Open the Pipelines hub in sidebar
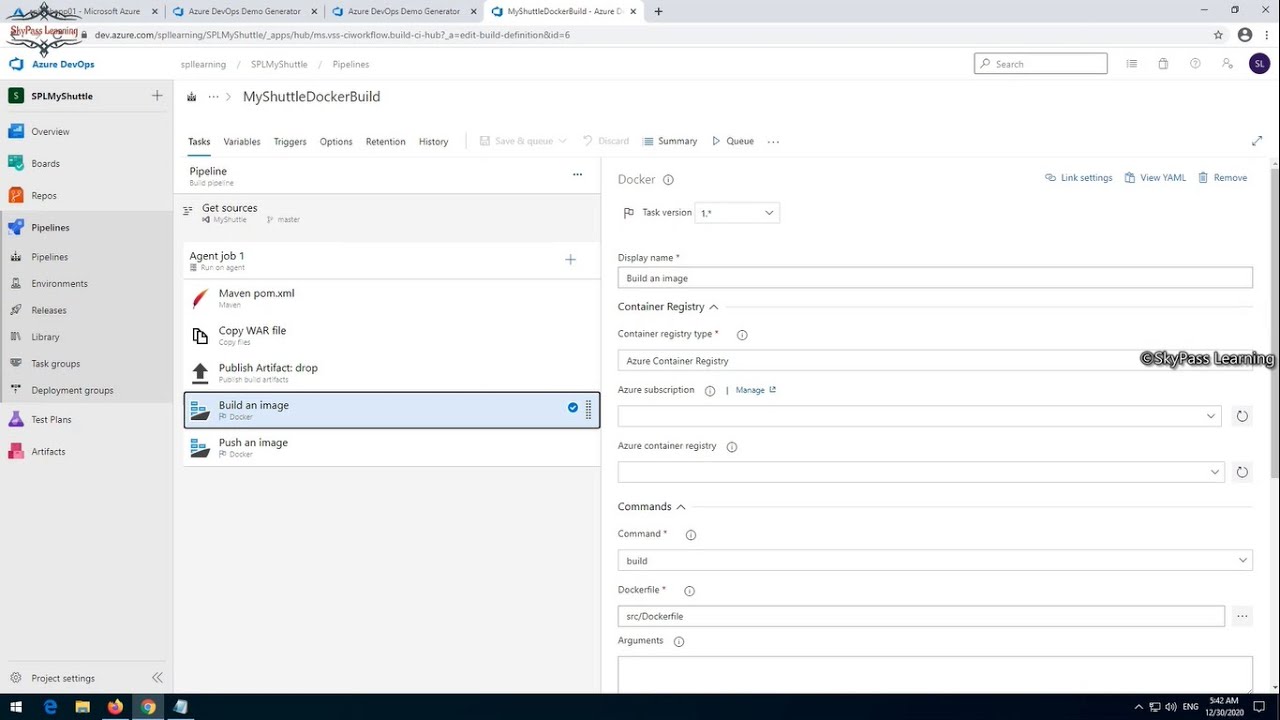Image resolution: width=1280 pixels, height=720 pixels. (x=50, y=228)
